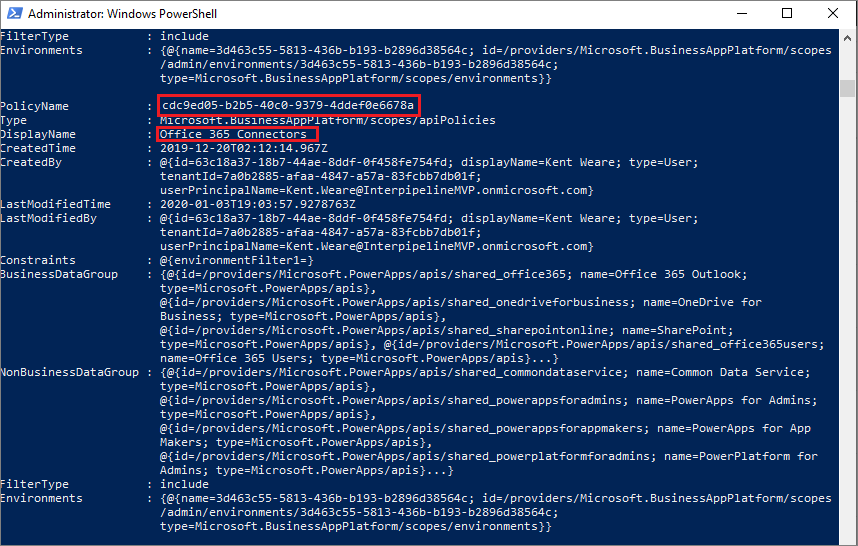Minimize the PowerShell window
858x546 pixels.
742,13
